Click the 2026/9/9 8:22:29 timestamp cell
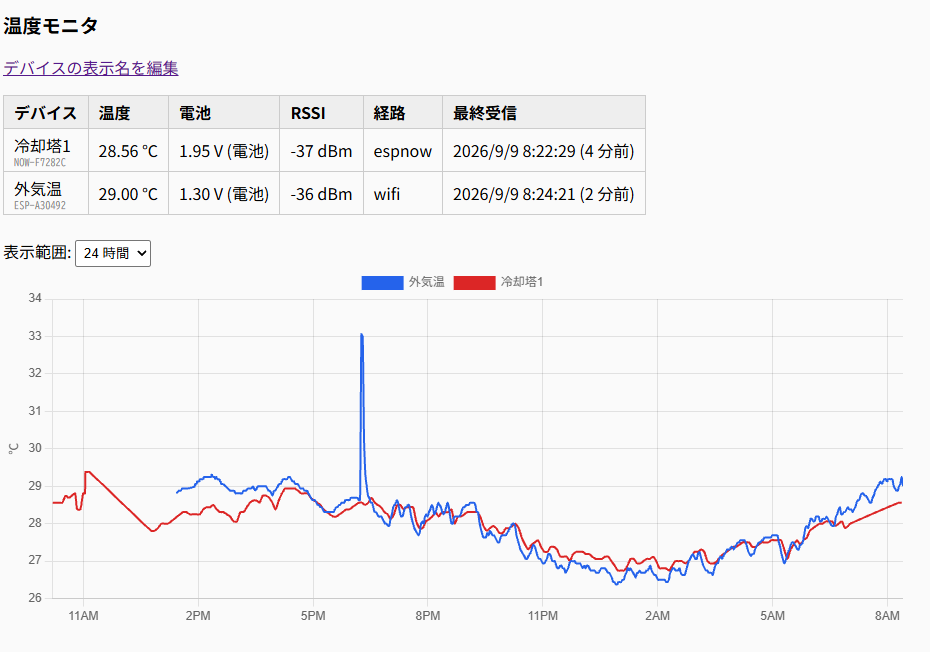The height and width of the screenshot is (652, 930). coord(544,151)
